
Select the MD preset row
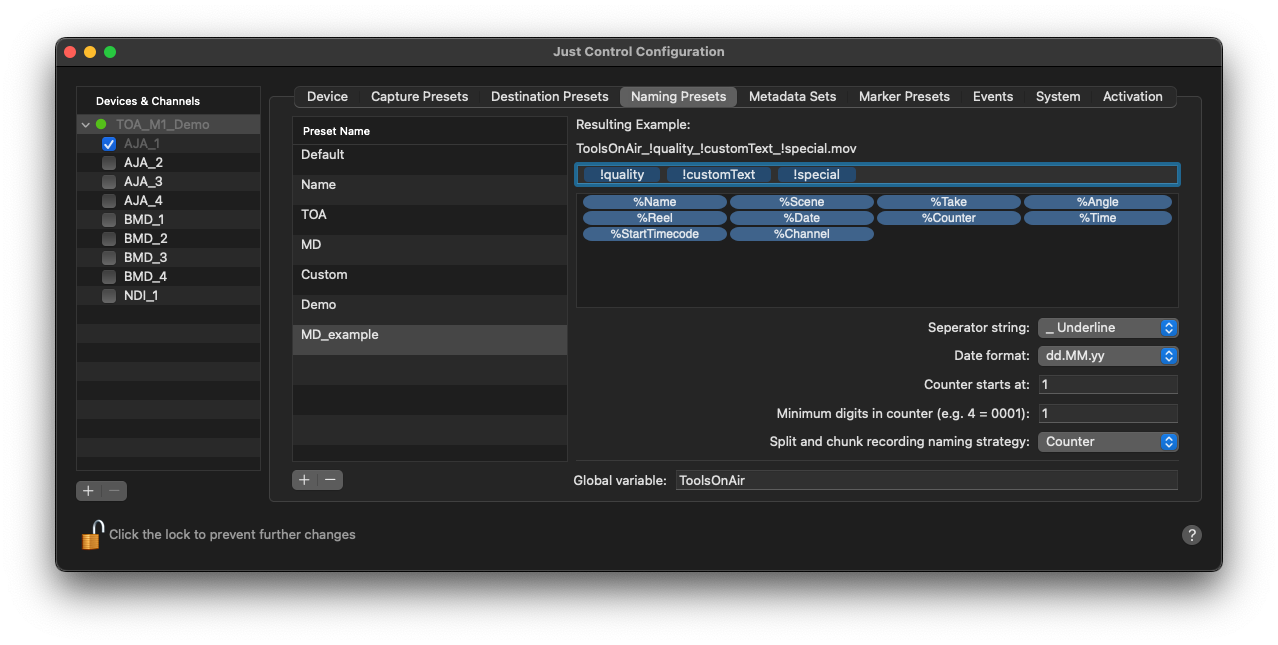coord(430,250)
